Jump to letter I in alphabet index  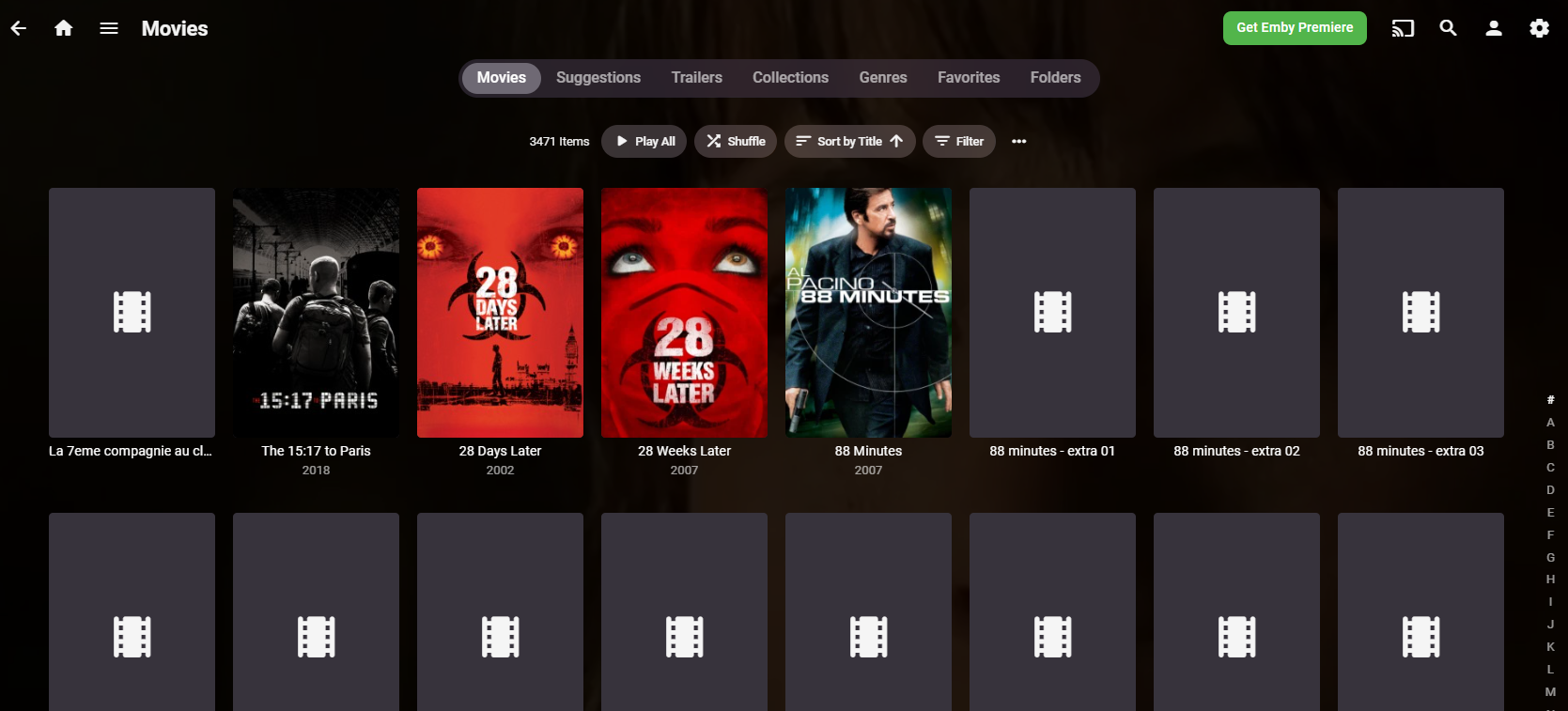pyautogui.click(x=1550, y=602)
